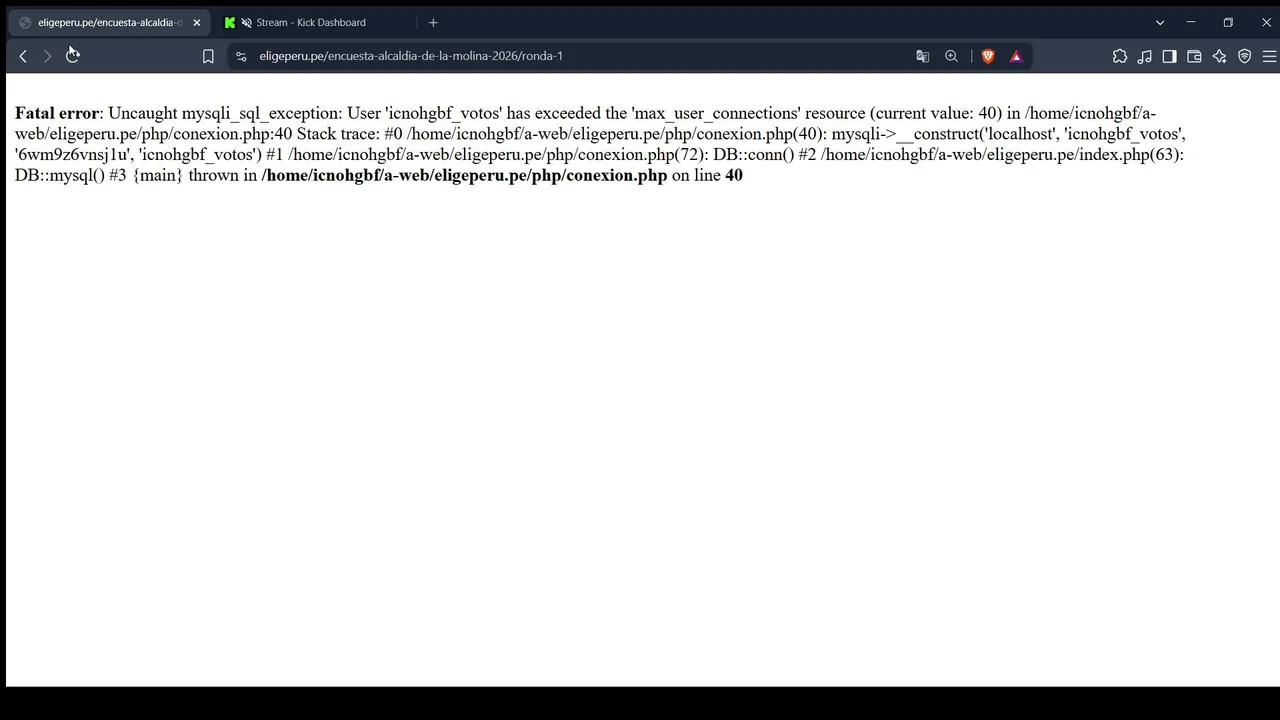Open a new tab with plus button

tap(433, 22)
